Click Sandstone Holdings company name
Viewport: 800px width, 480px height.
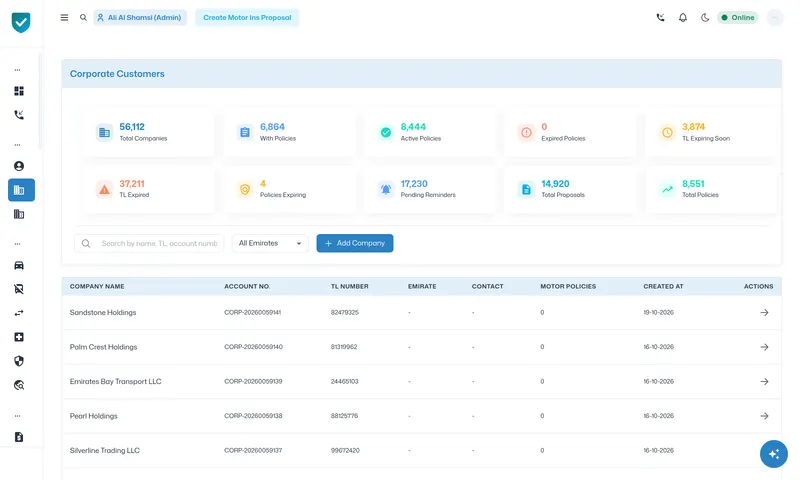pos(103,313)
